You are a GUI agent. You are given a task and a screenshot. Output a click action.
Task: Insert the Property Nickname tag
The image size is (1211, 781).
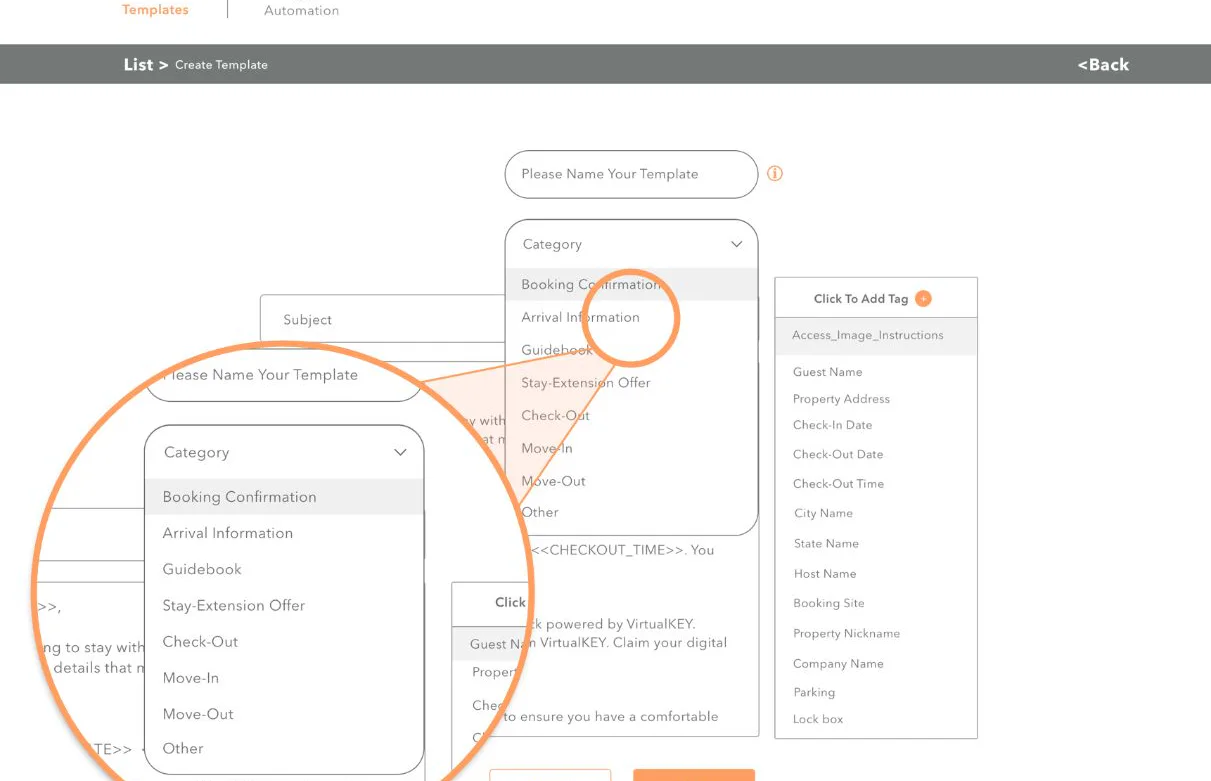click(x=846, y=633)
